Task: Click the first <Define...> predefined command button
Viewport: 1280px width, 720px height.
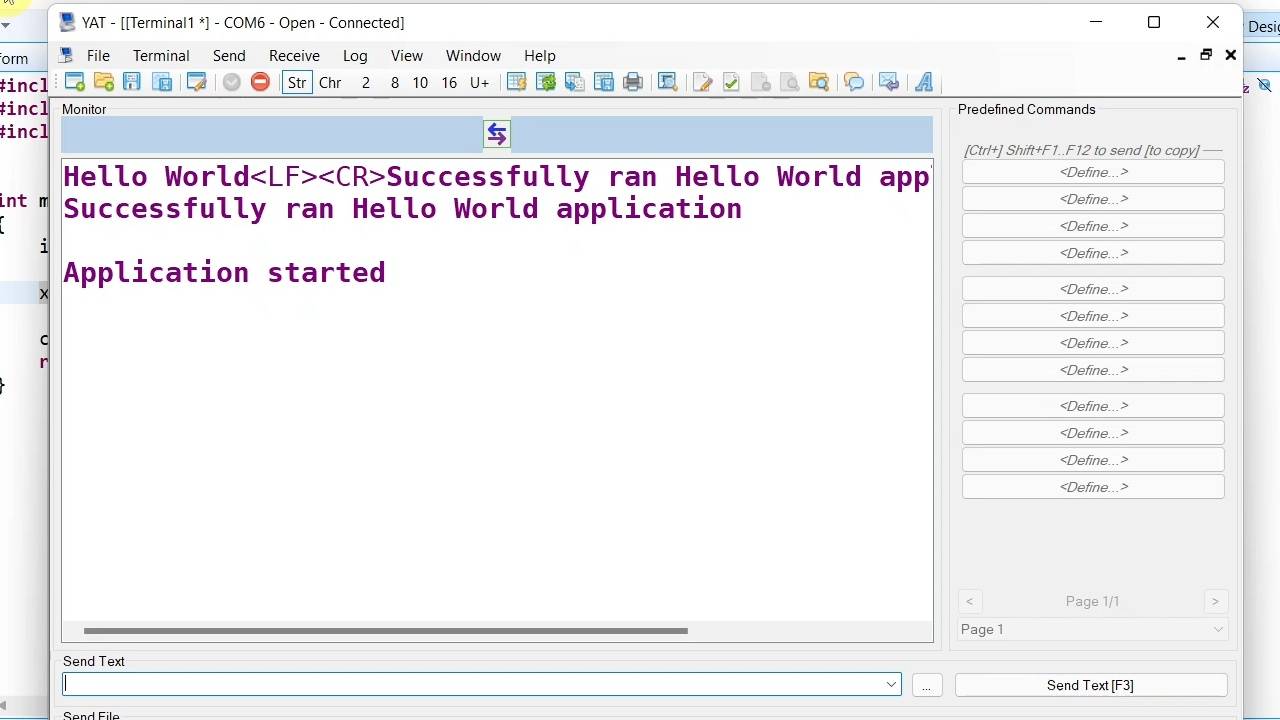Action: [1093, 172]
